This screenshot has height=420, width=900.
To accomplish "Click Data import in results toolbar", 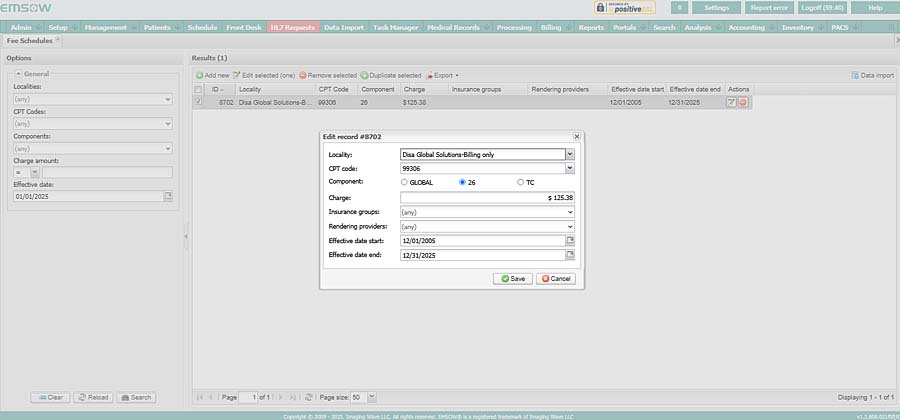I will [872, 75].
